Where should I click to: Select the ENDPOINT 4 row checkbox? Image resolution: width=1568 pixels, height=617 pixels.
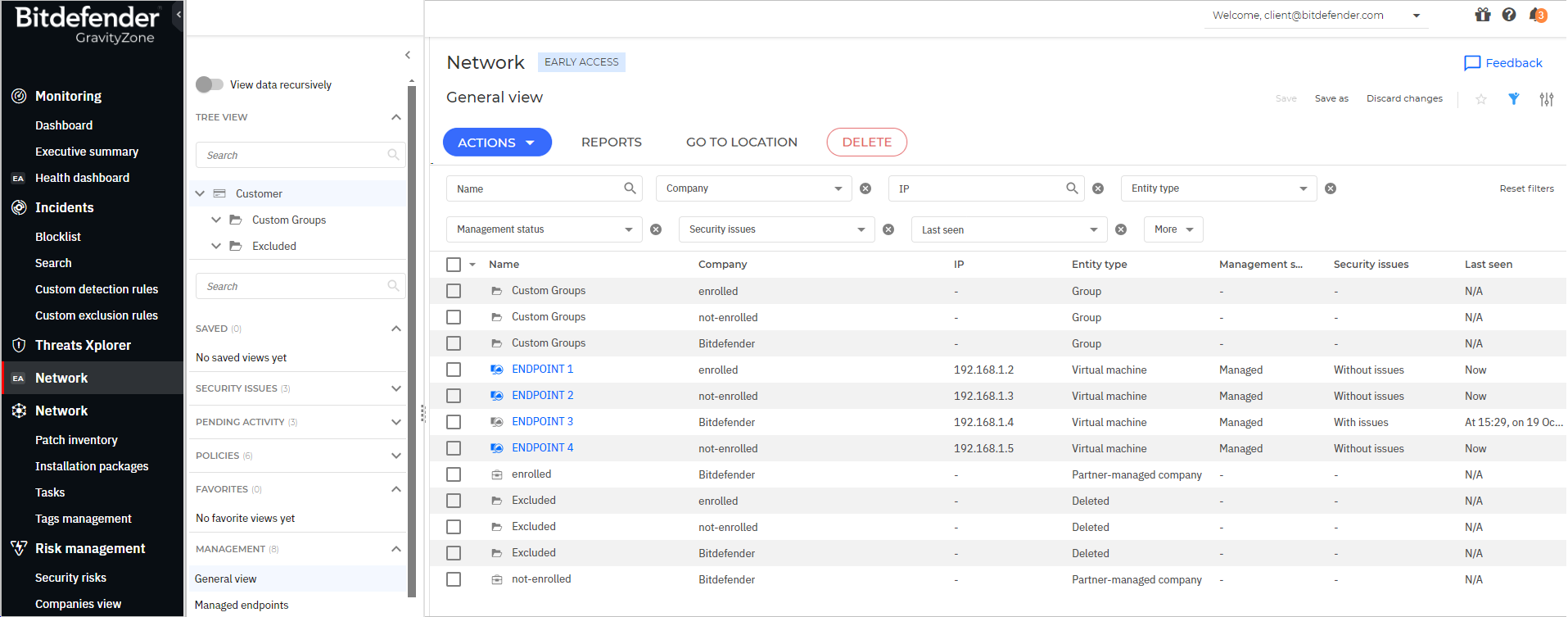454,448
